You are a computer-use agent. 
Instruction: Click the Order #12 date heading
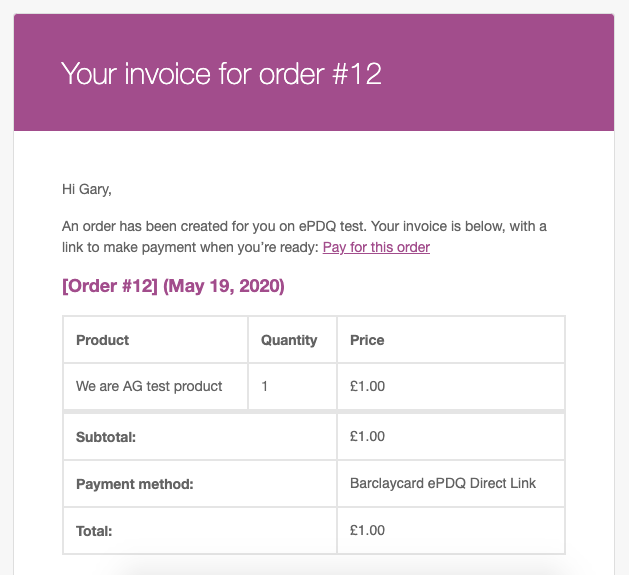(173, 286)
